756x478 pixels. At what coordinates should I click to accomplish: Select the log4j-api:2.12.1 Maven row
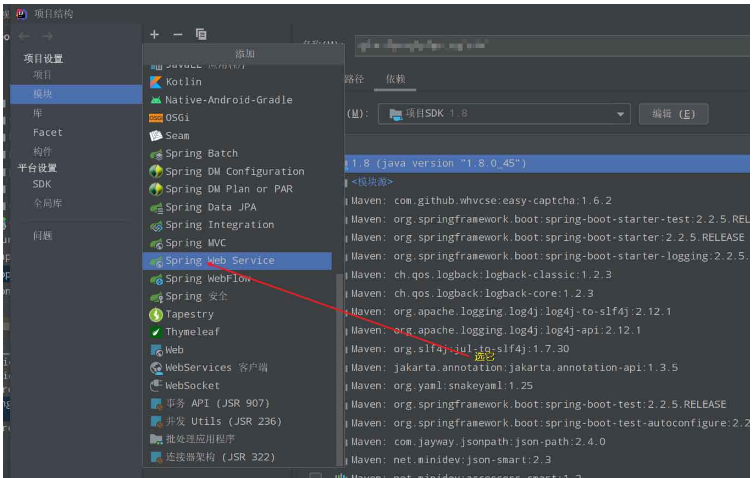[x=547, y=331]
